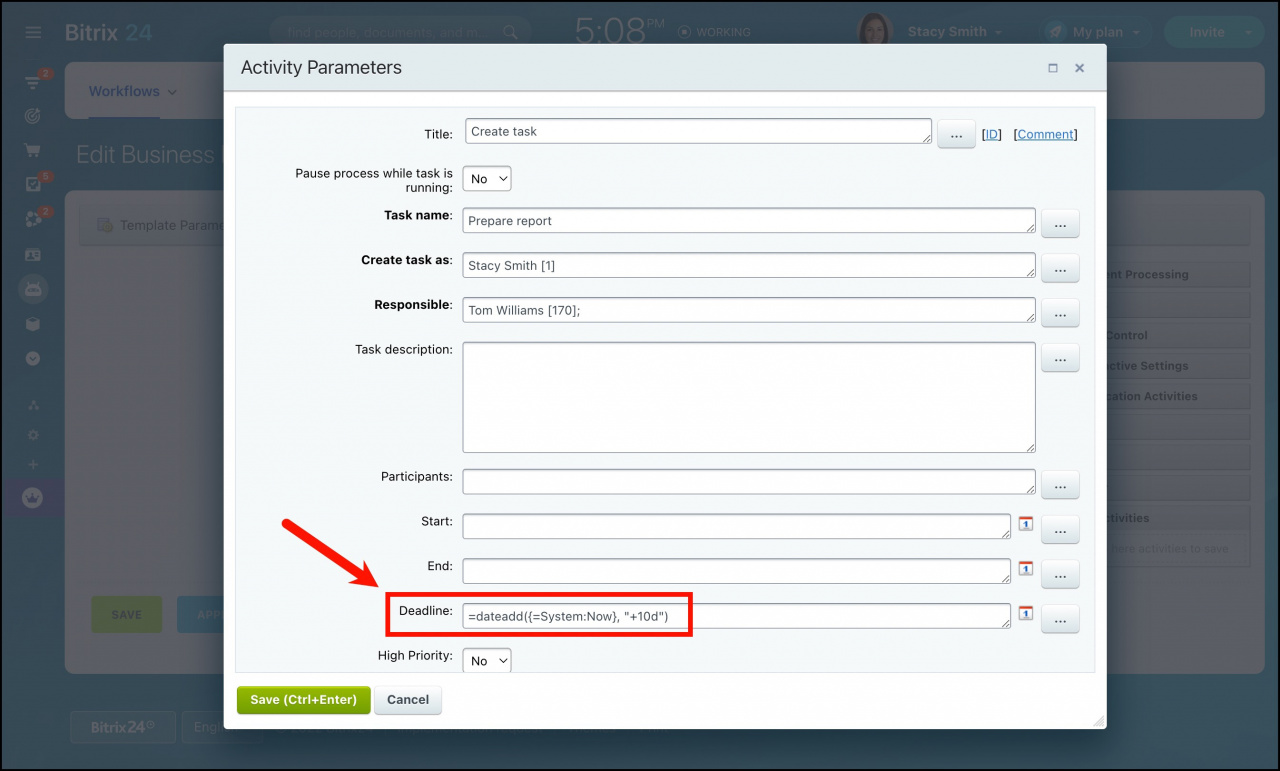Screen dimensions: 1280x771
Task: Click the Deadline formula input field
Action: click(x=737, y=617)
